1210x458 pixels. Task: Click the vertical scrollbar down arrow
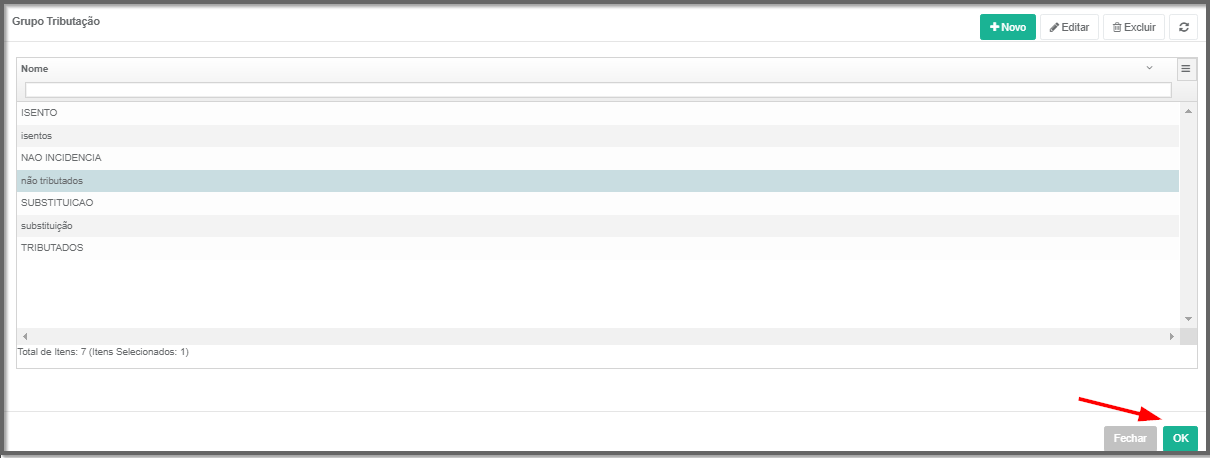[1188, 319]
